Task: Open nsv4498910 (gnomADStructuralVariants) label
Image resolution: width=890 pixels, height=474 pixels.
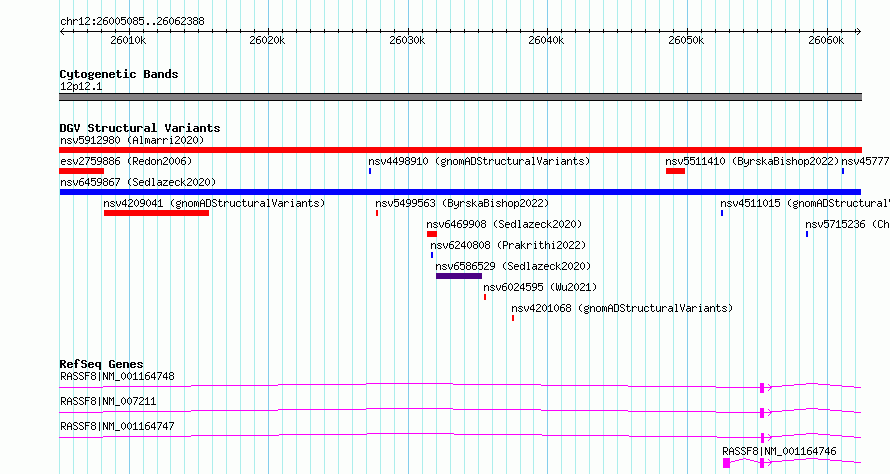Action: coord(479,161)
